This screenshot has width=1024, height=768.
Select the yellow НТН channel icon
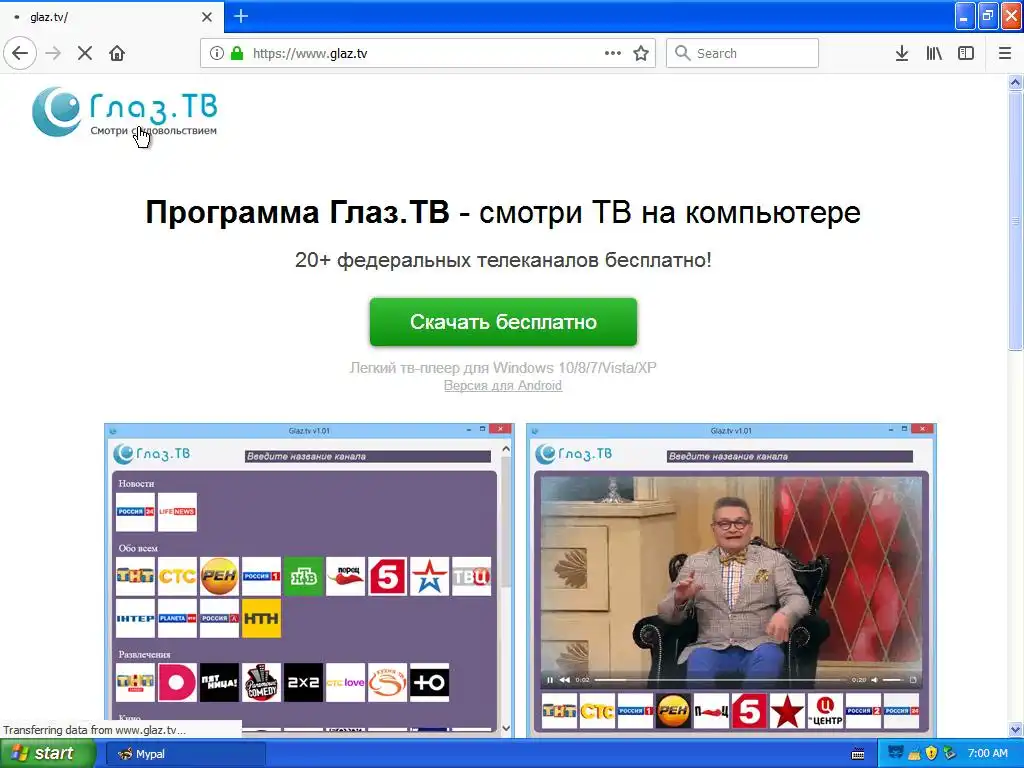point(261,618)
